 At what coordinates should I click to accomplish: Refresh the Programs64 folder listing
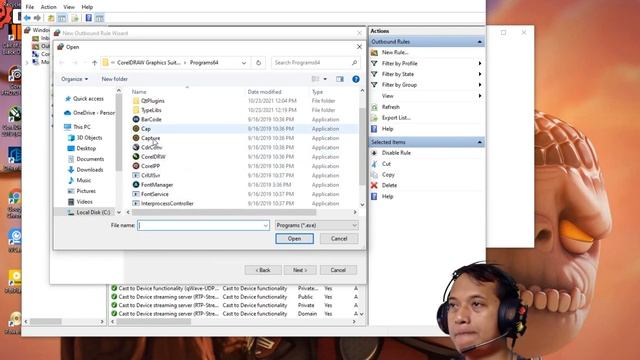(x=258, y=63)
